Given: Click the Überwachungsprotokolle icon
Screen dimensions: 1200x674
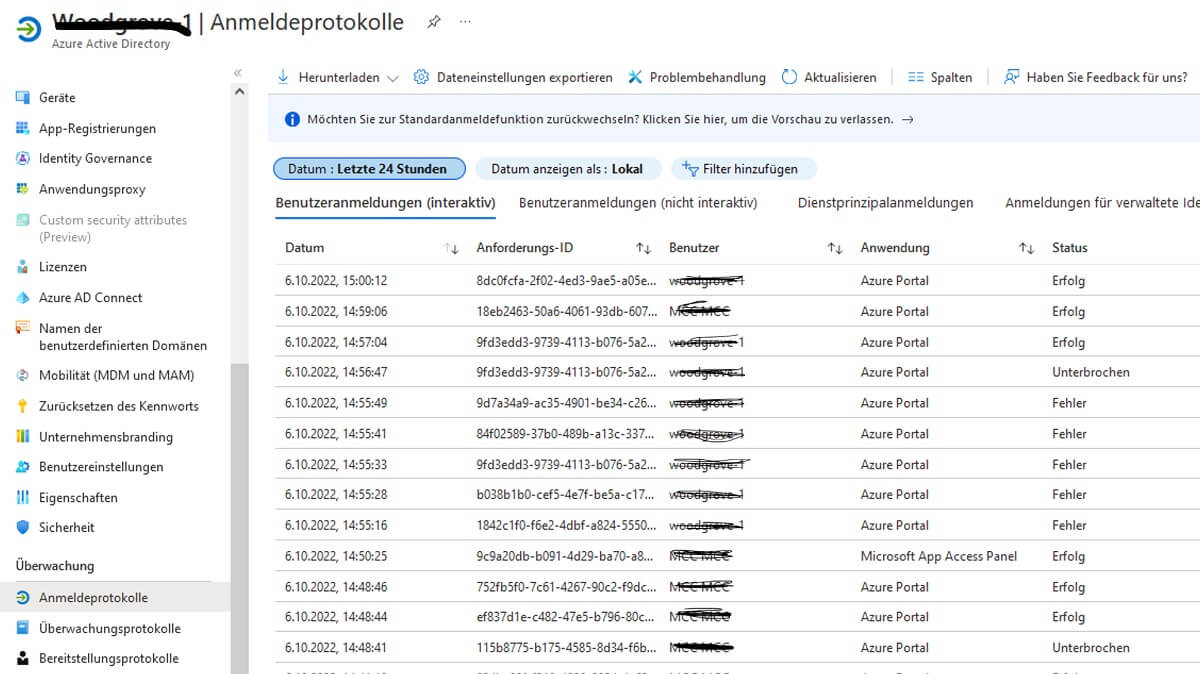Looking at the screenshot, I should (23, 628).
